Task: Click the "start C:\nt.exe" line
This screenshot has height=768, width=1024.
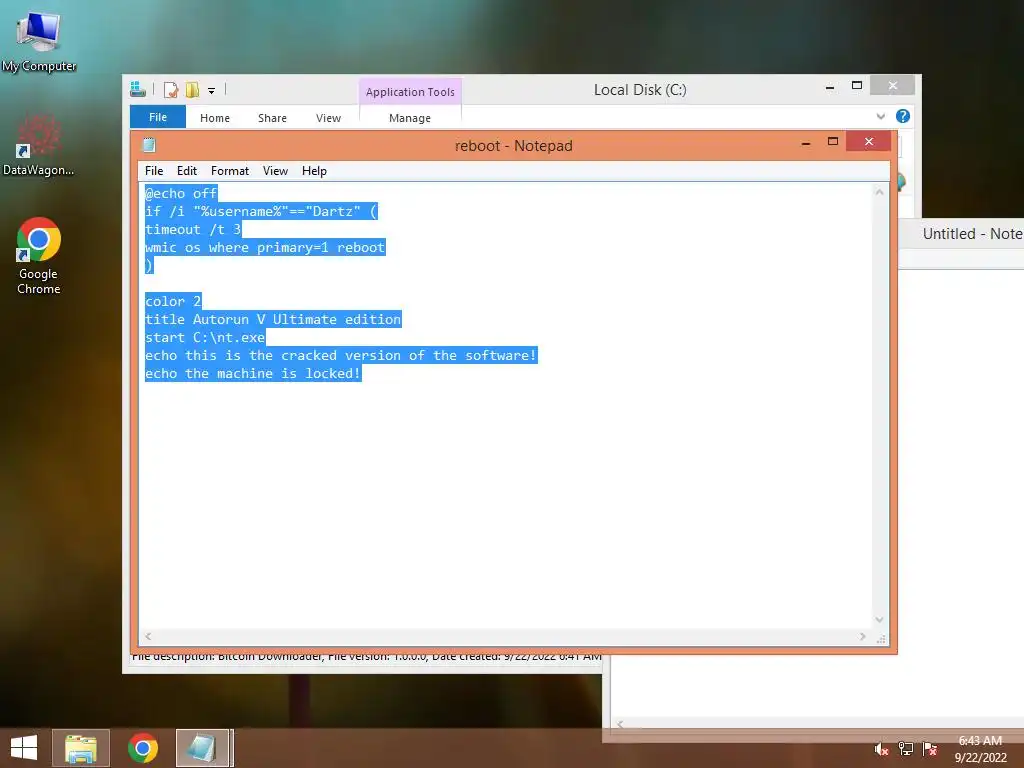Action: (205, 338)
